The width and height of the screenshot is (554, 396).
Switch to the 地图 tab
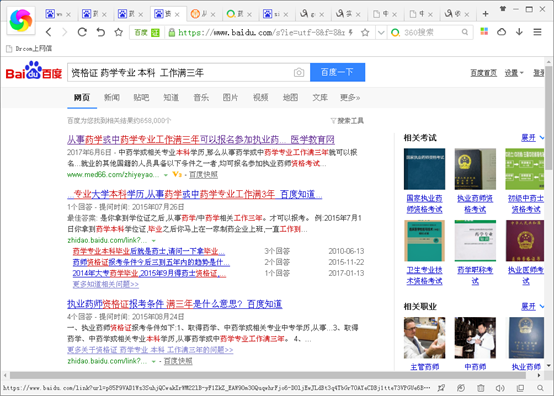coord(290,97)
